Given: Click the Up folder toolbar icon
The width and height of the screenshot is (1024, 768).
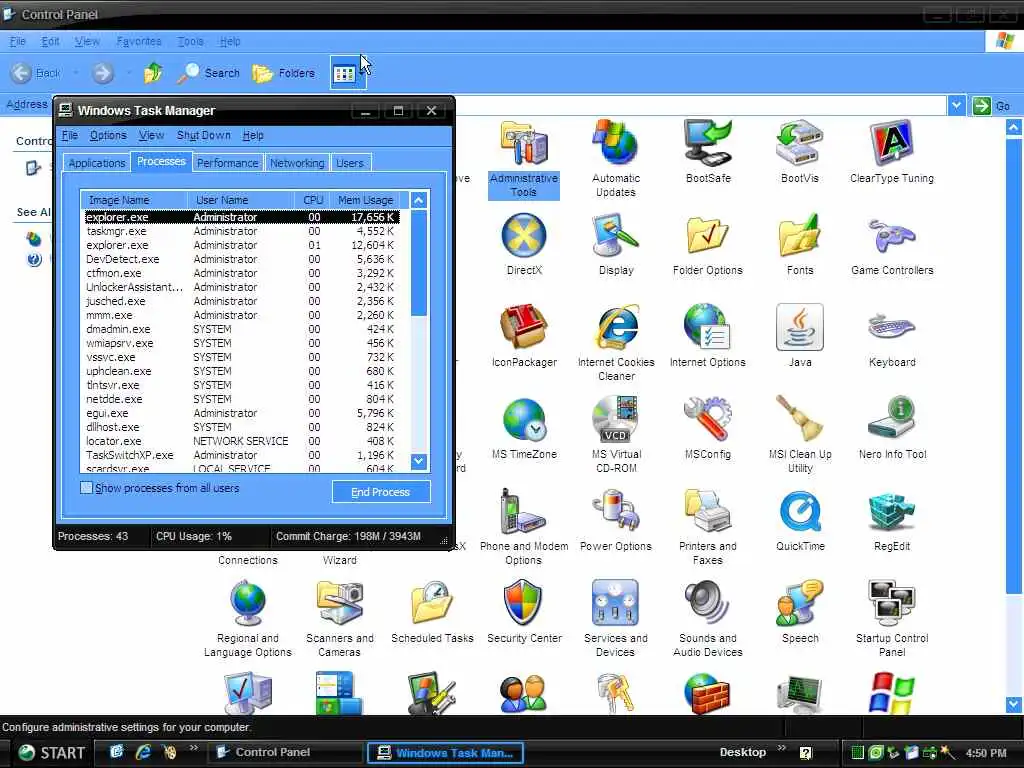Looking at the screenshot, I should coord(153,73).
